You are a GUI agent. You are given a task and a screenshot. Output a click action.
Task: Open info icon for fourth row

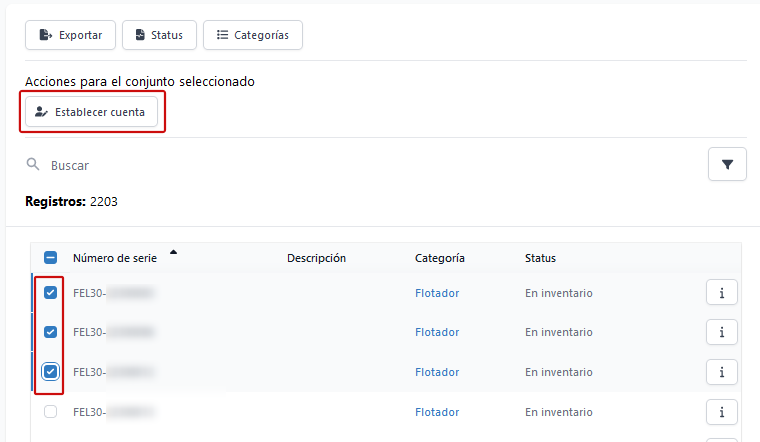click(x=721, y=412)
